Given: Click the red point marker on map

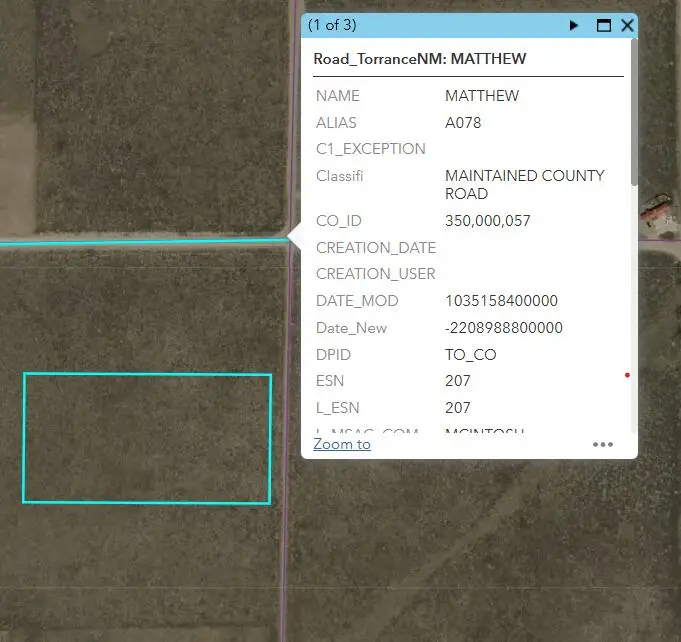Looking at the screenshot, I should click(x=627, y=376).
